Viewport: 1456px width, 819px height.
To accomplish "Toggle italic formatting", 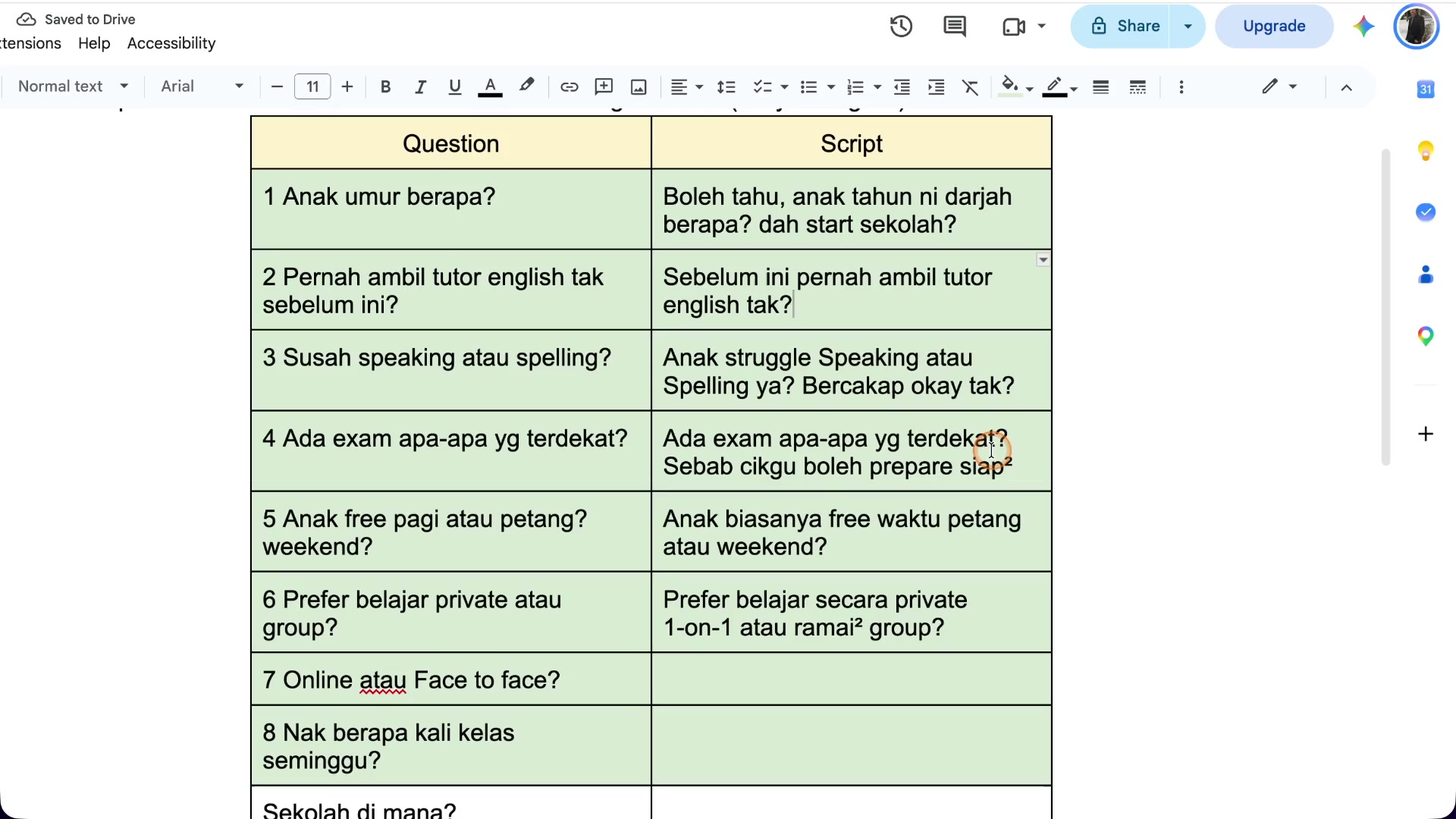I will [x=420, y=87].
